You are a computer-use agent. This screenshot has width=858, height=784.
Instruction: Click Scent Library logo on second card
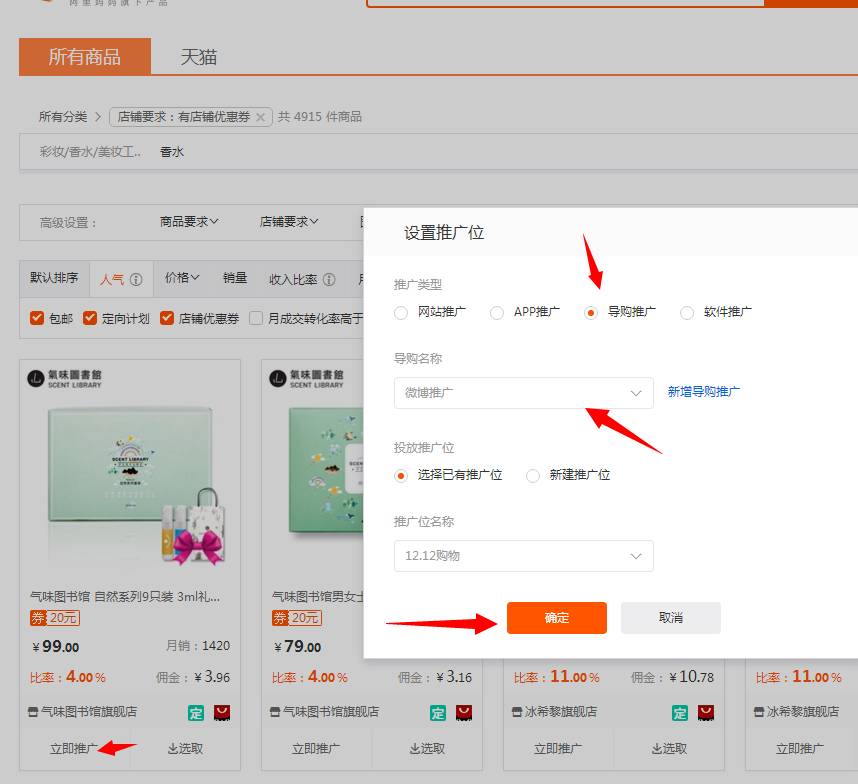(x=306, y=378)
